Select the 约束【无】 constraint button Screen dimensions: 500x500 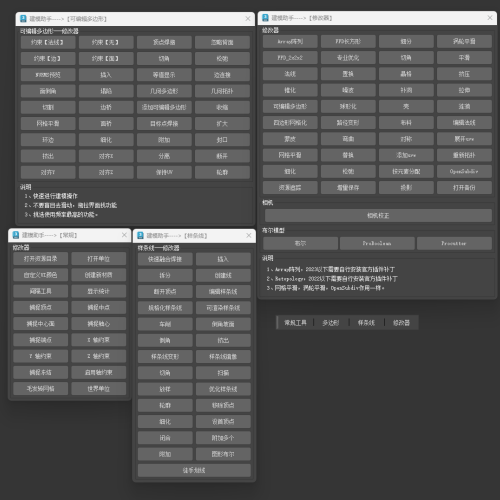tap(106, 42)
